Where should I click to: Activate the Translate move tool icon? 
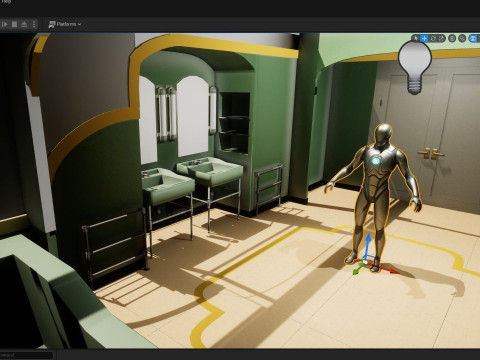[424, 38]
